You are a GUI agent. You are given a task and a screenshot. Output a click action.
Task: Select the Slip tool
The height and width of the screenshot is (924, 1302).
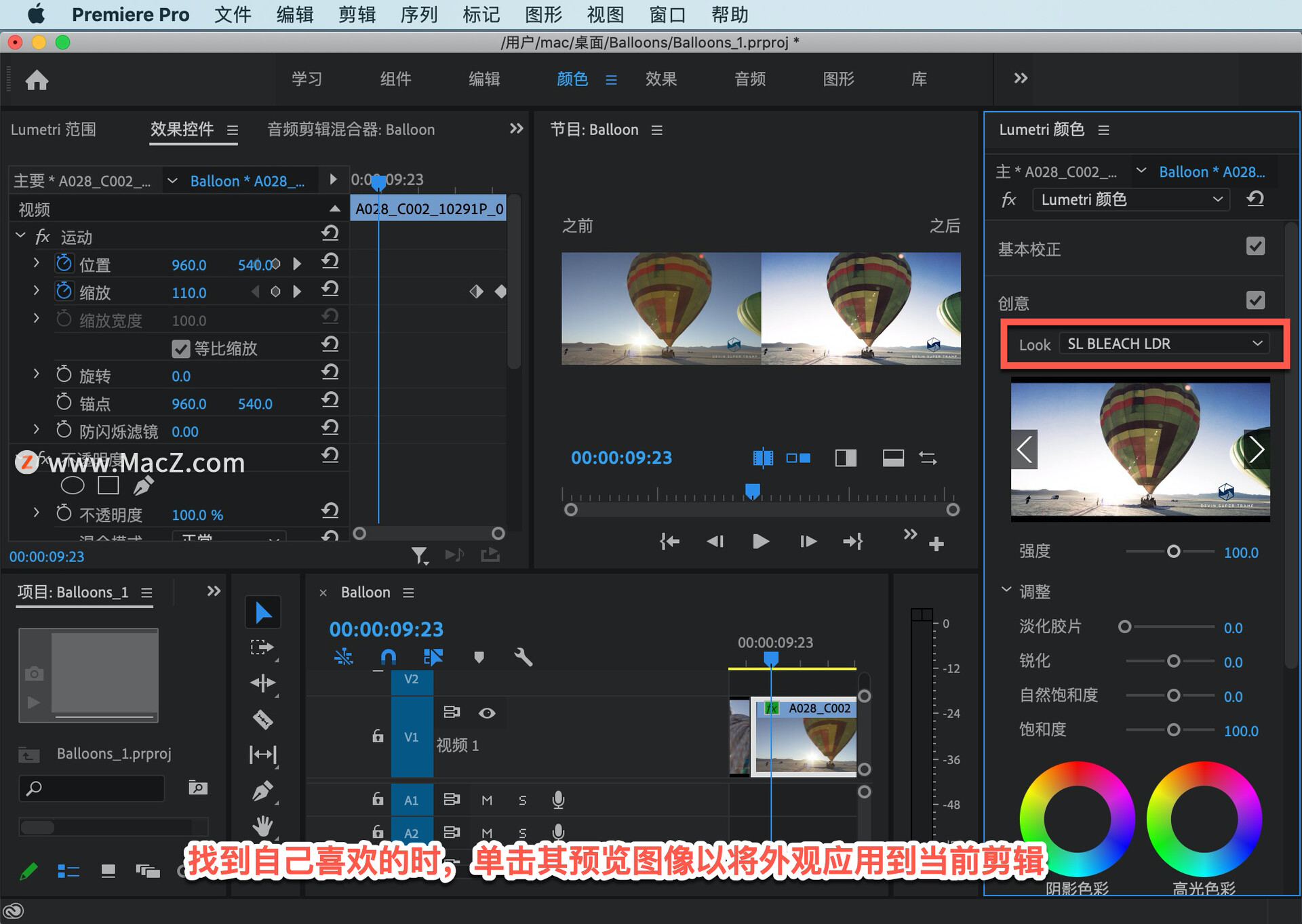point(262,754)
